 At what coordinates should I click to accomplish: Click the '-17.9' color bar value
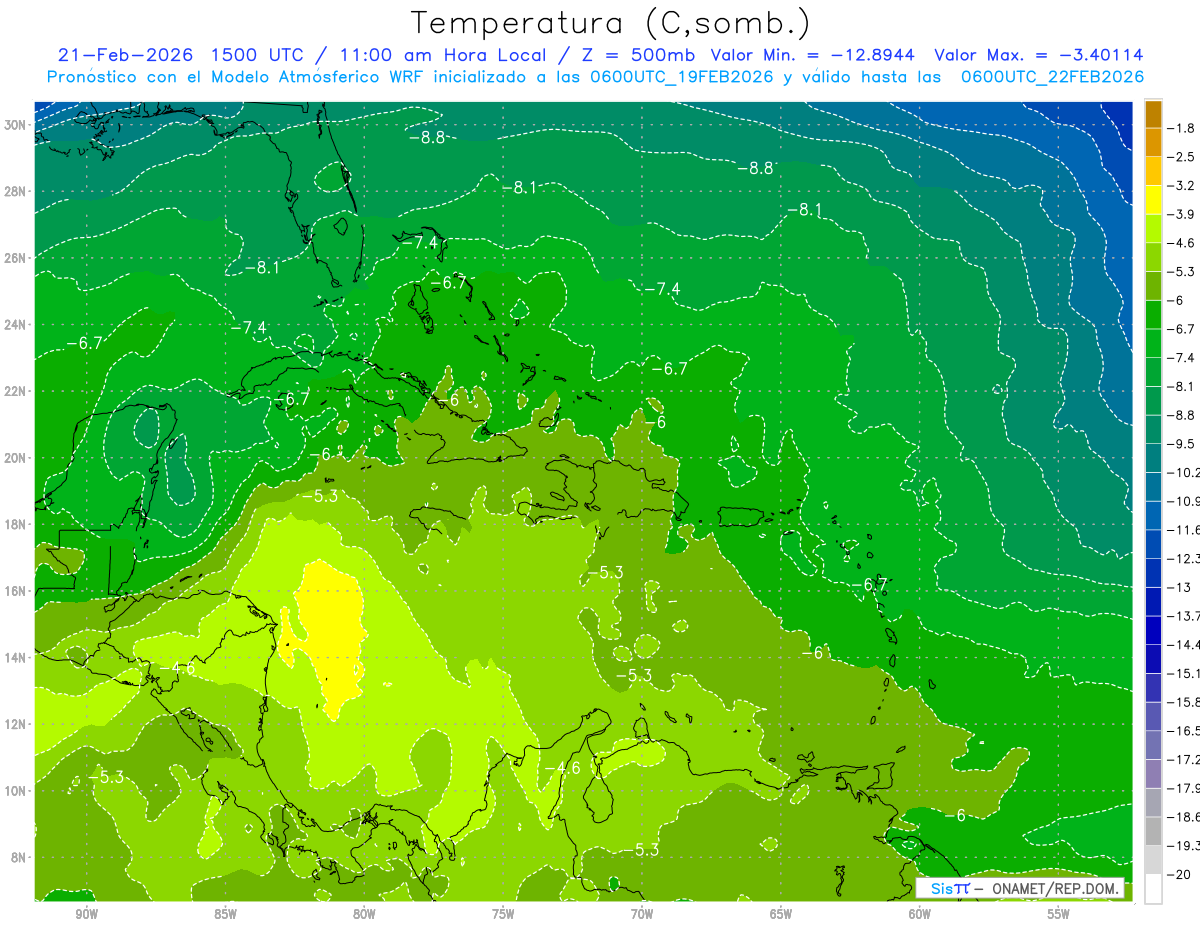tap(1184, 789)
